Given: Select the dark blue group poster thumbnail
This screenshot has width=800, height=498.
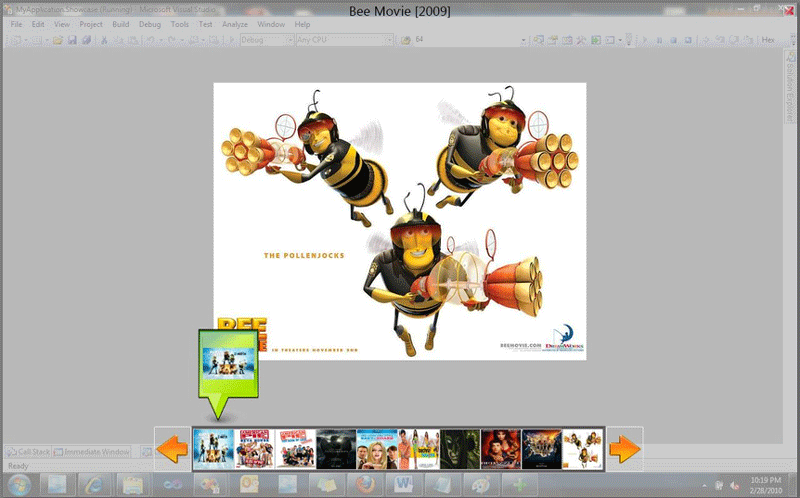Looking at the screenshot, I should 542,449.
